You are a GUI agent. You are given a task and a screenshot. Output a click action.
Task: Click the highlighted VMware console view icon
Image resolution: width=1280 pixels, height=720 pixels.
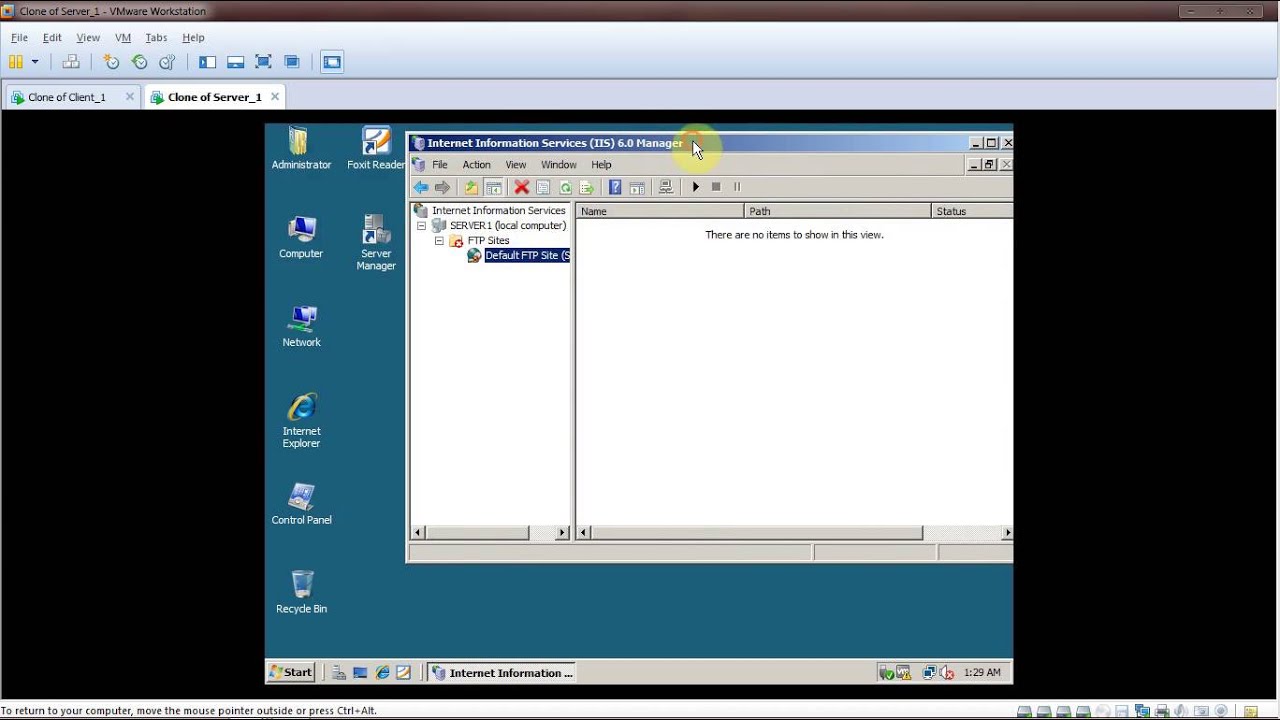pos(332,62)
